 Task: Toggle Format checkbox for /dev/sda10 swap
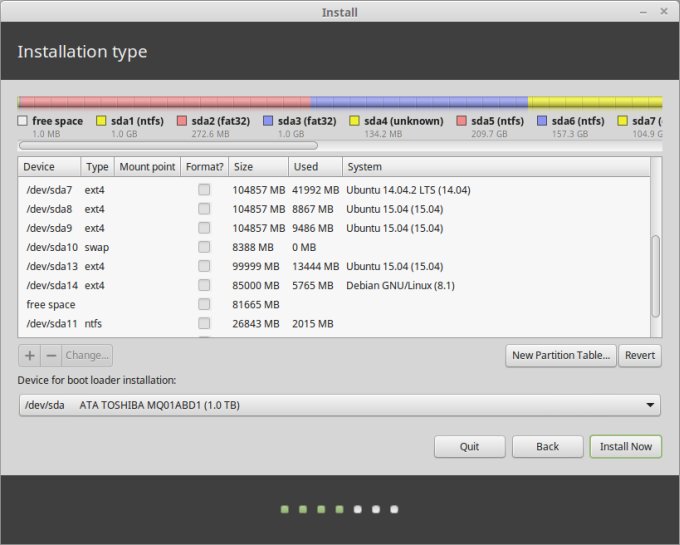click(204, 247)
